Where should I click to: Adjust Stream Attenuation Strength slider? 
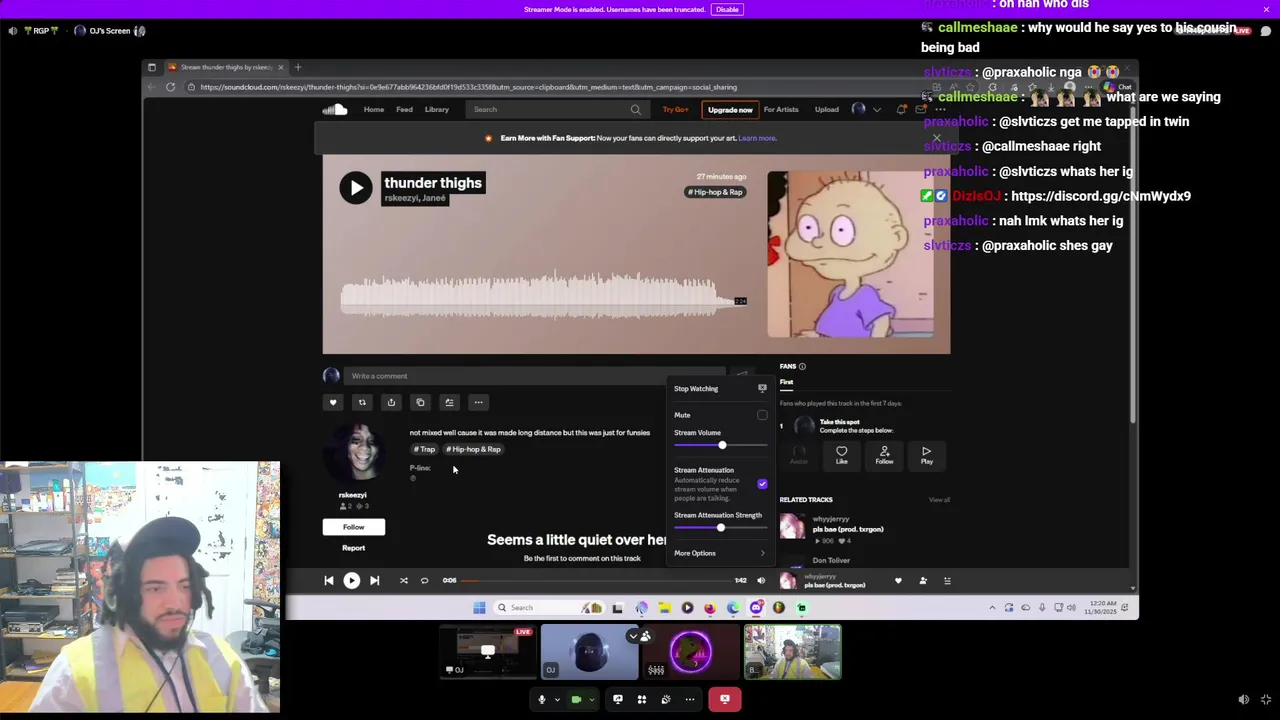(x=720, y=528)
